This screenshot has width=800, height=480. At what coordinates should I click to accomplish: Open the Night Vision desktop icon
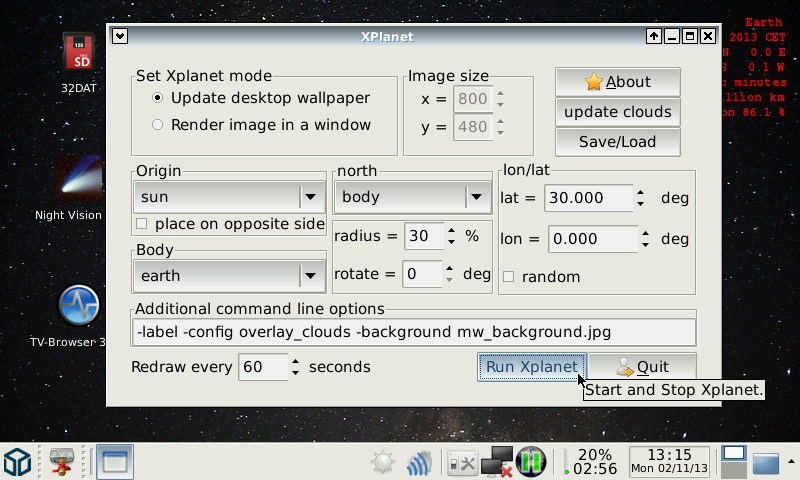[x=78, y=180]
